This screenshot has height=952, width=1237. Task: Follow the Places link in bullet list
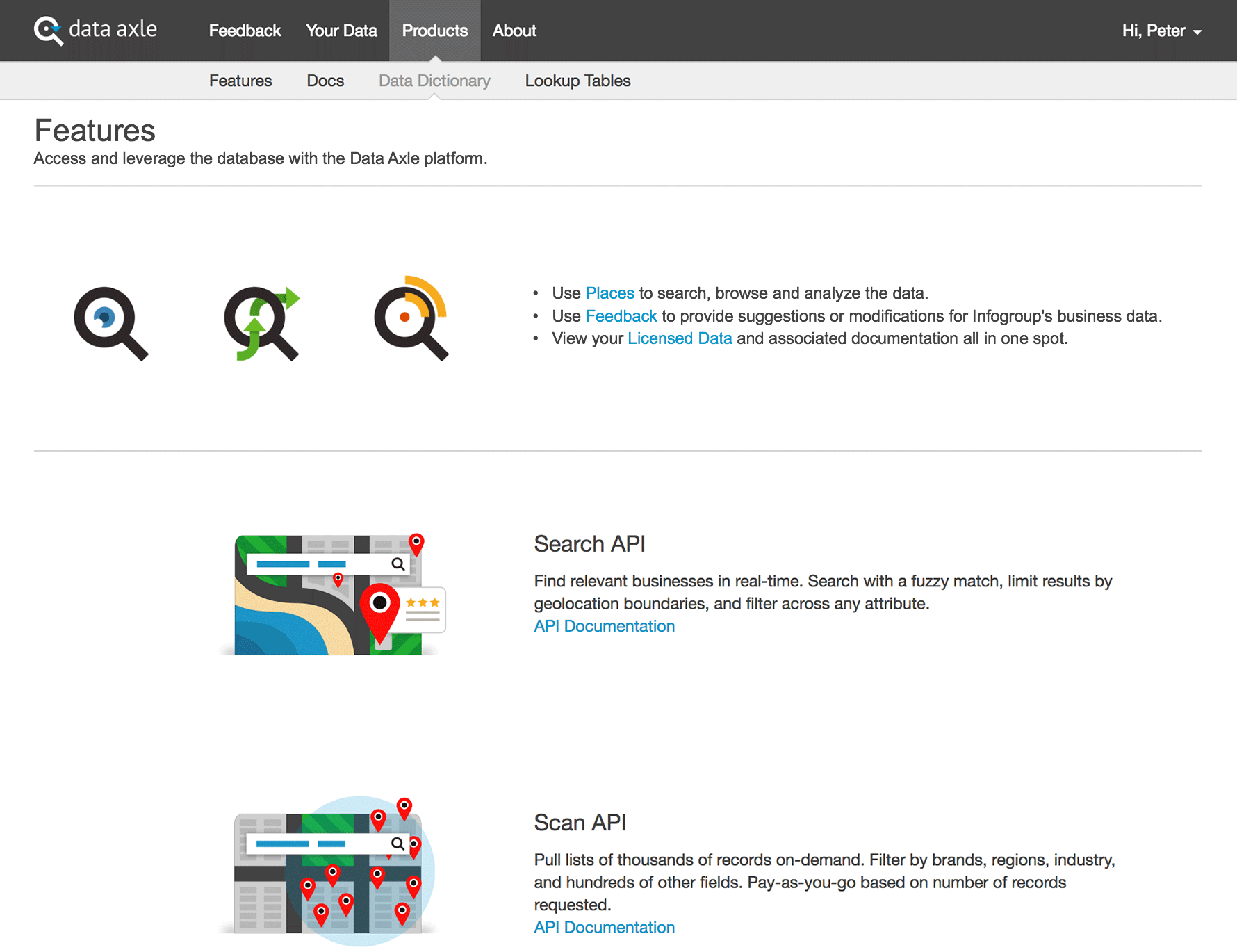pyautogui.click(x=609, y=293)
